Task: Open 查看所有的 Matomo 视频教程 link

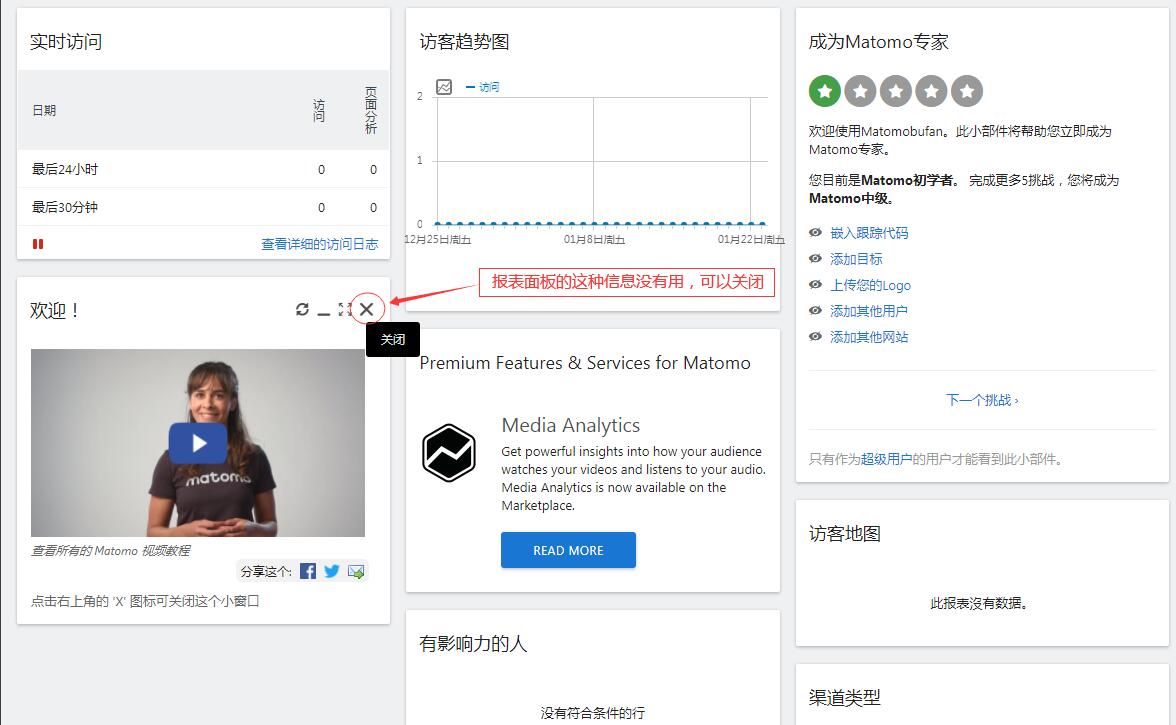Action: click(110, 550)
